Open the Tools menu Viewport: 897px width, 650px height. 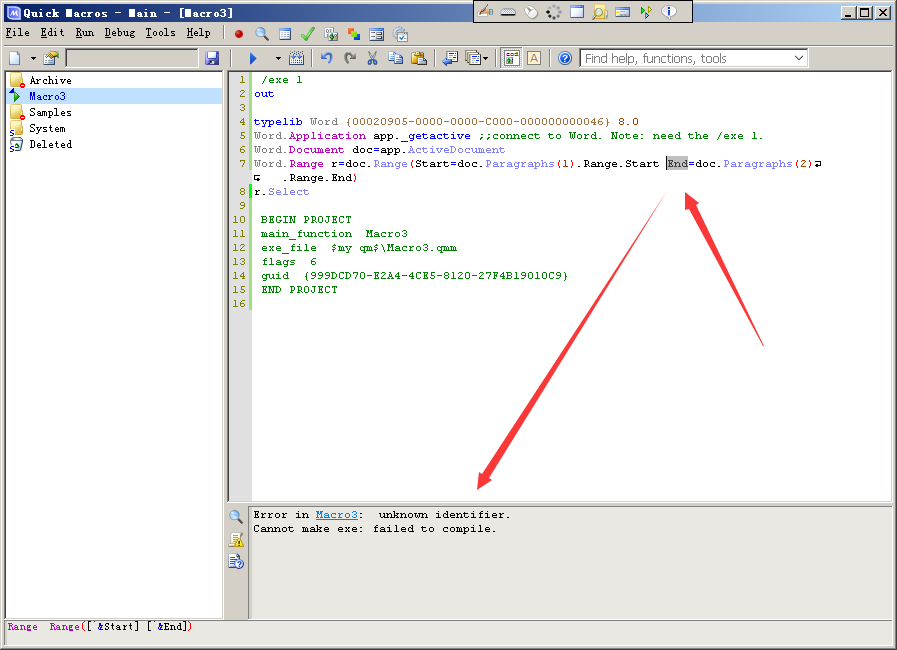pyautogui.click(x=160, y=33)
